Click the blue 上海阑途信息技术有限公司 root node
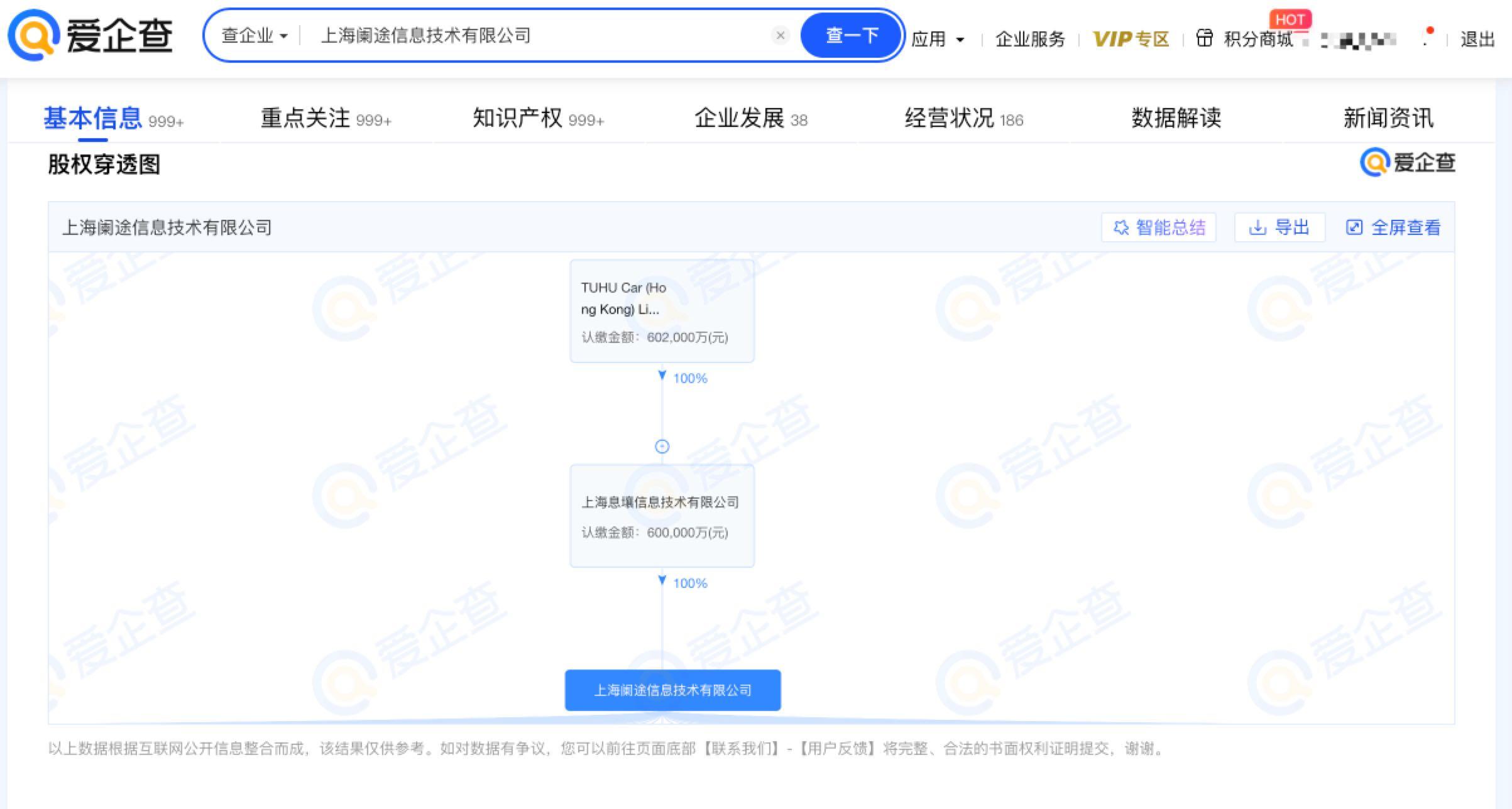 click(x=672, y=690)
